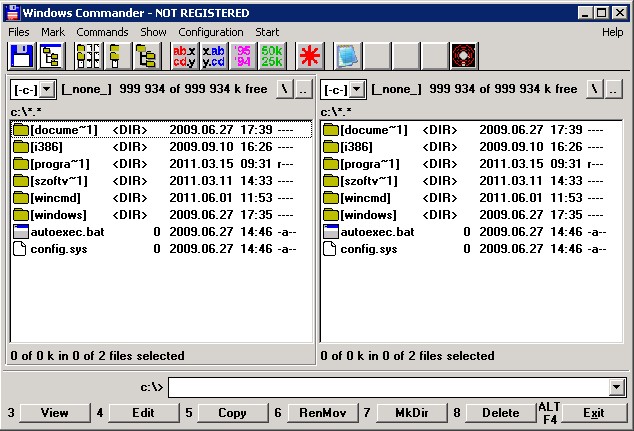
Task: Click the F4 Edit button
Action: point(144,413)
